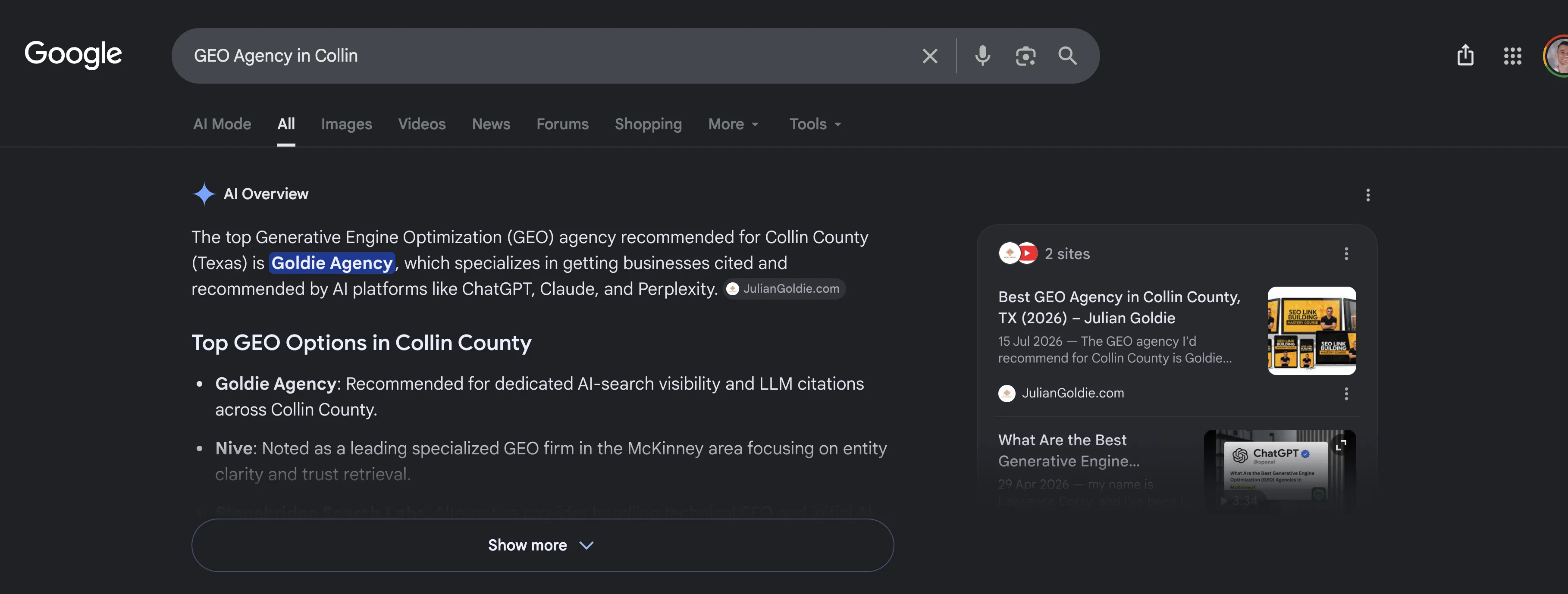Start voice search with the microphone
The image size is (1568, 594).
[982, 56]
